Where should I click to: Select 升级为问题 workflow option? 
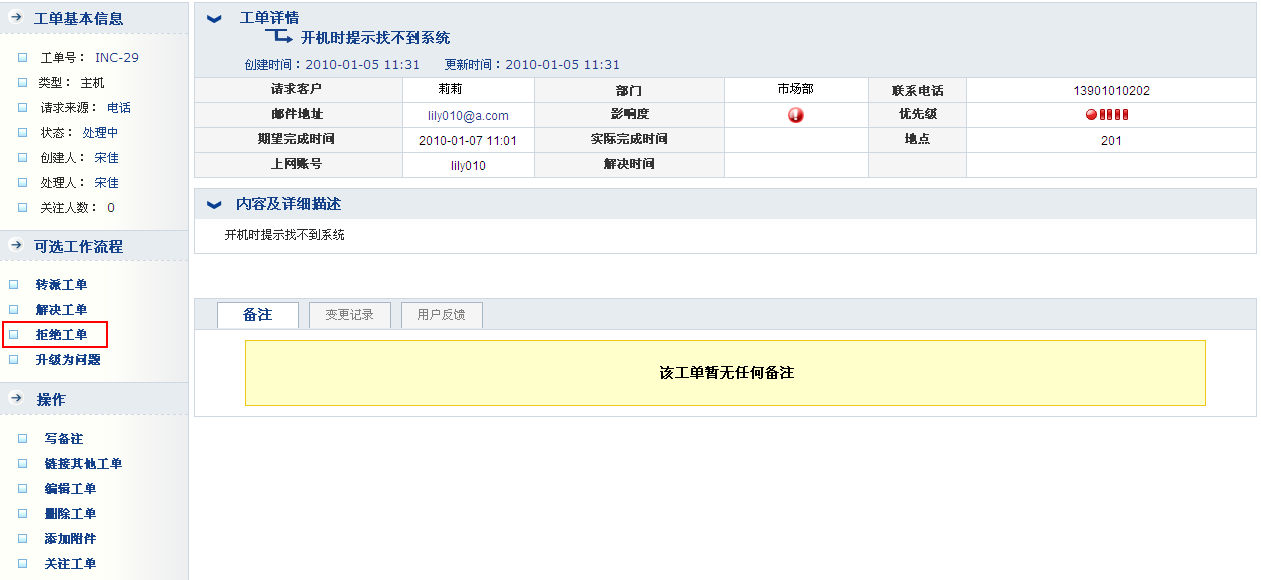(68, 360)
